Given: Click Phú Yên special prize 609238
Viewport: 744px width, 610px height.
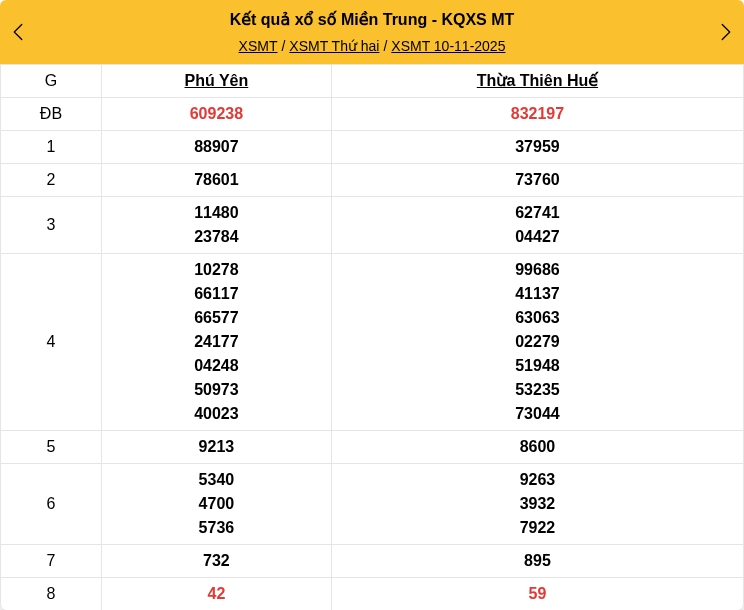Looking at the screenshot, I should [x=216, y=114].
